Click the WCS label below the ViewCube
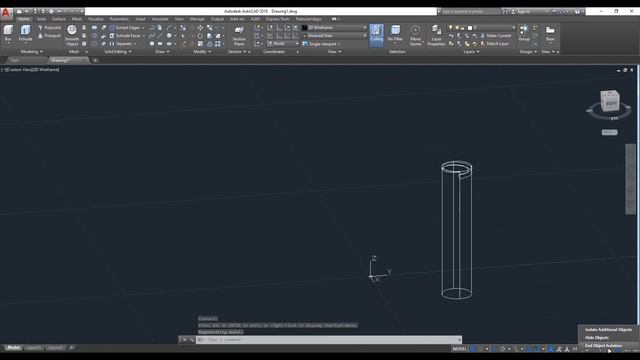The width and height of the screenshot is (640, 360). 609,132
